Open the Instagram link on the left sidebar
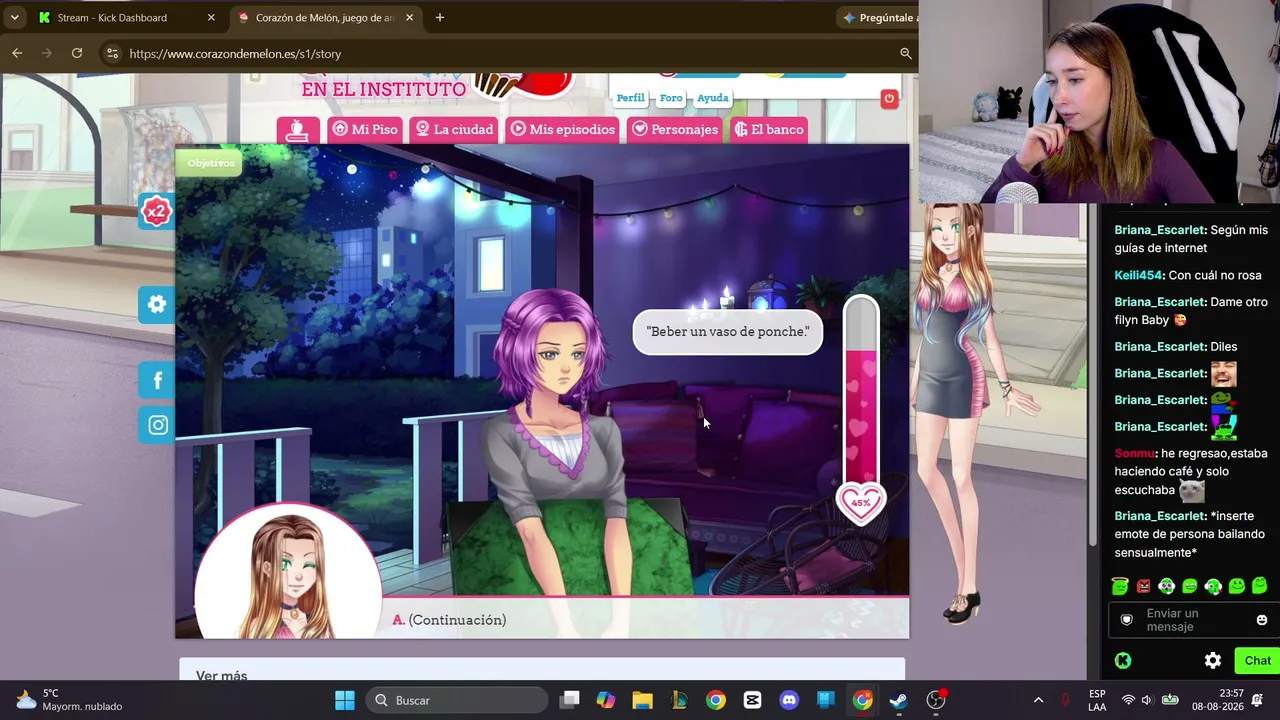The width and height of the screenshot is (1280, 720). (157, 425)
